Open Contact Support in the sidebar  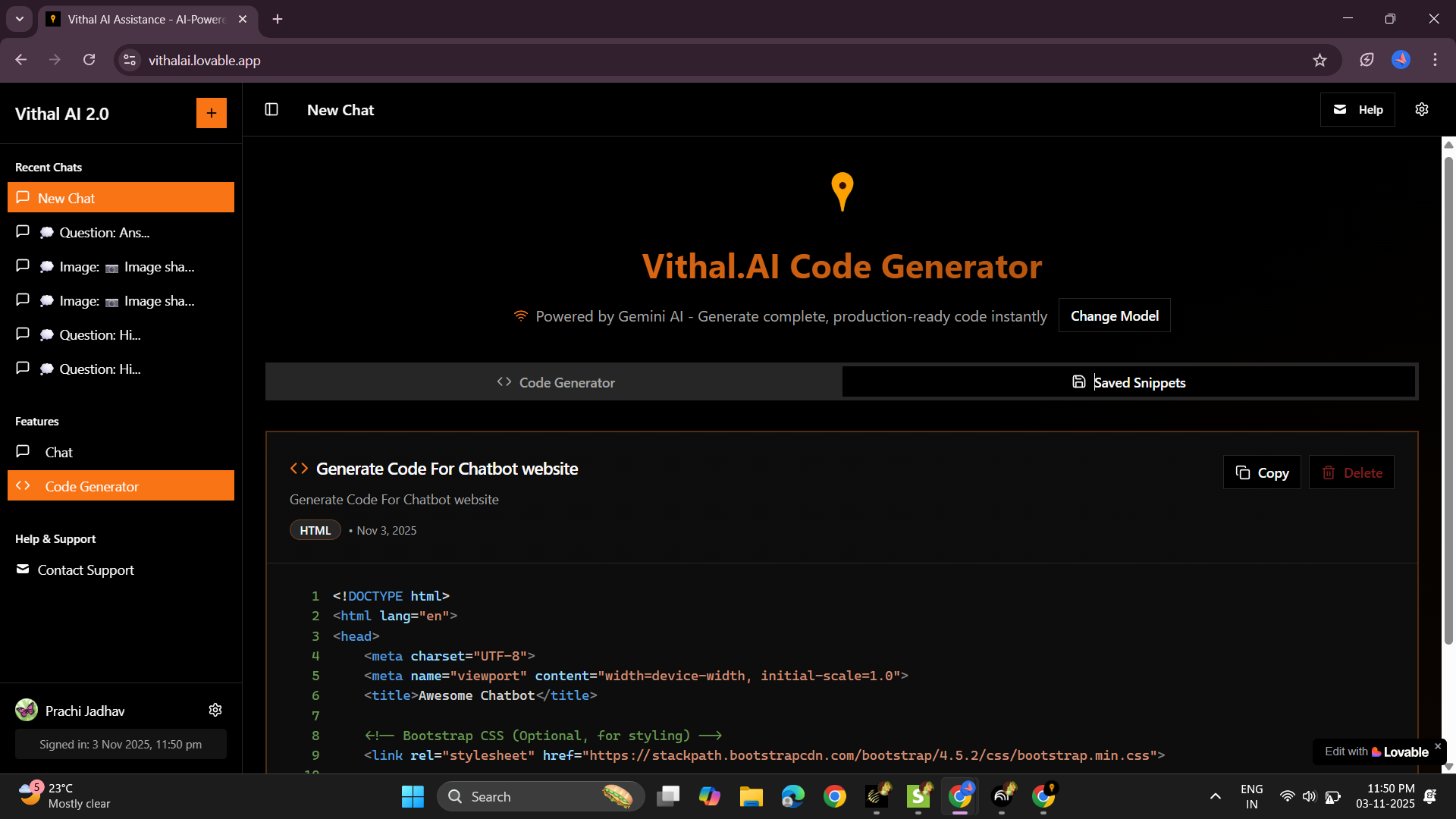coord(86,570)
